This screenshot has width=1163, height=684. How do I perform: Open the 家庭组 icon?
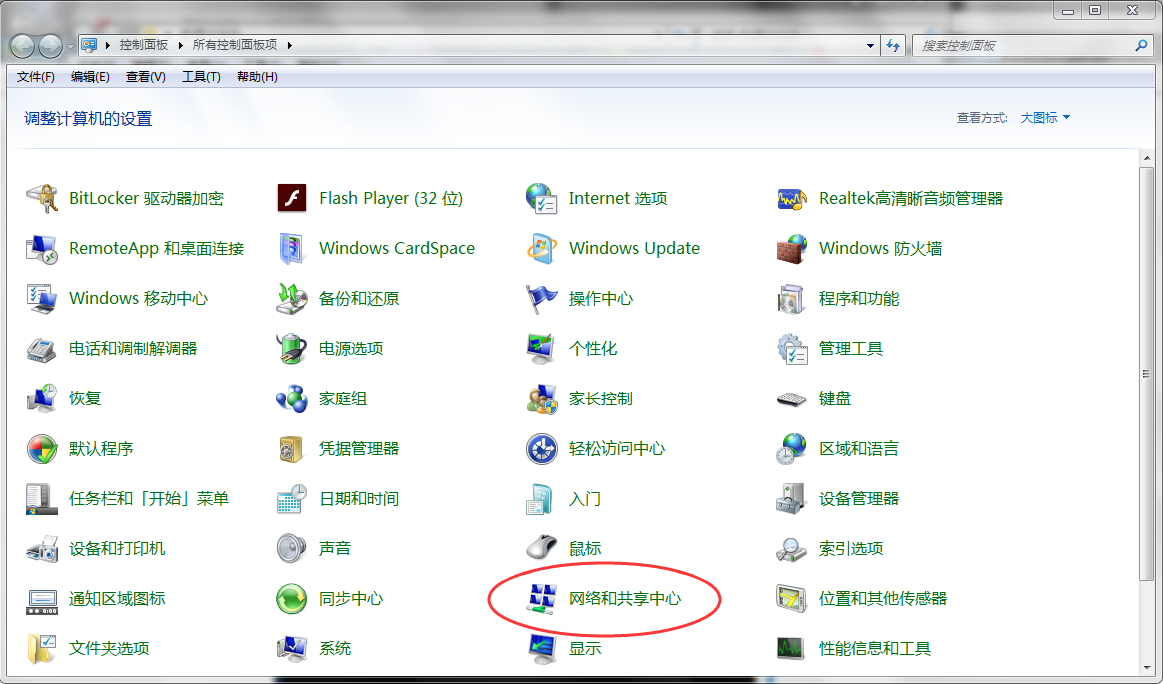click(x=292, y=398)
